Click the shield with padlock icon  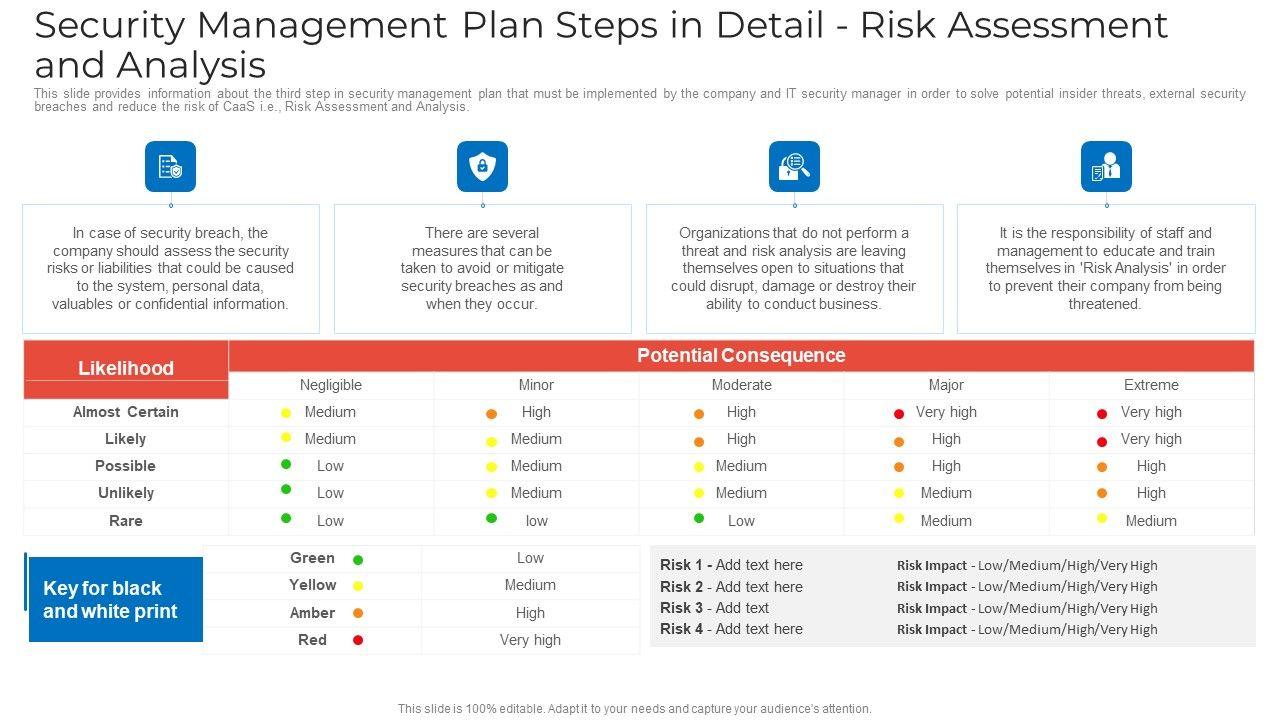[482, 166]
